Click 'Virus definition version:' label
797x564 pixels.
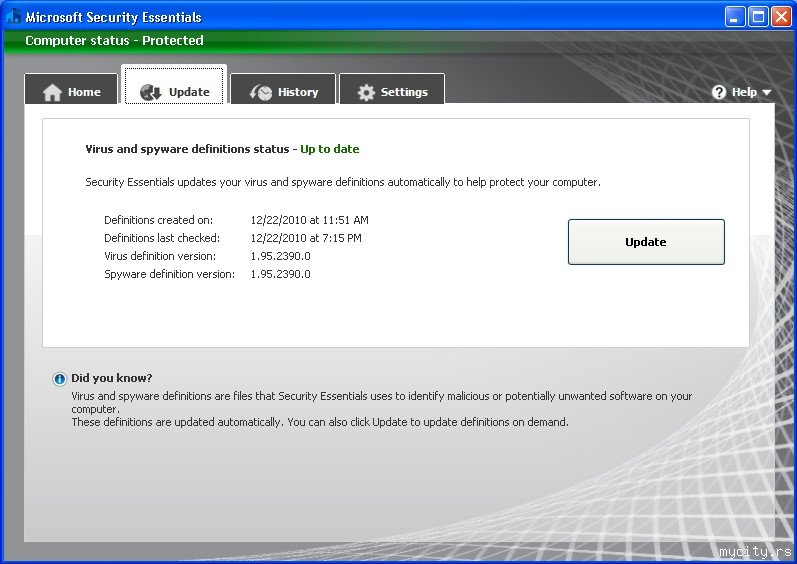point(160,256)
